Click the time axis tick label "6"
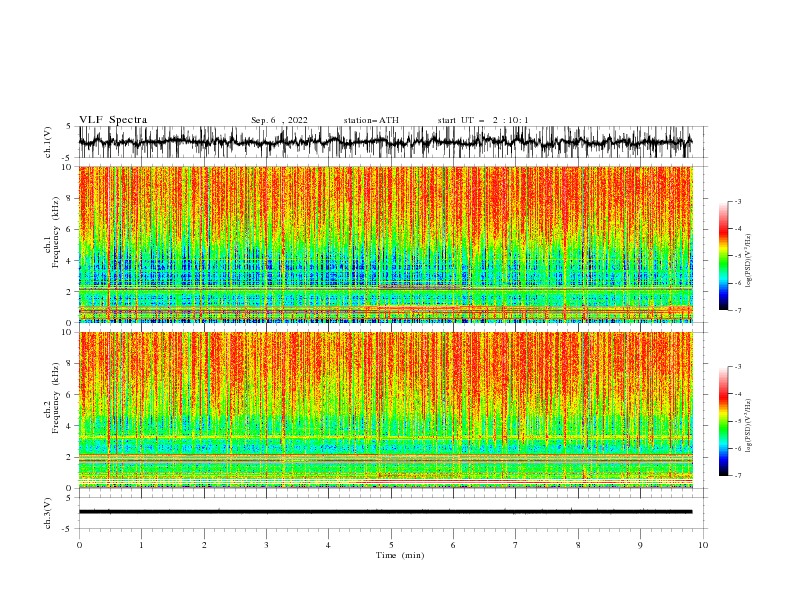Viewport: 792px width, 612px height. click(x=453, y=545)
